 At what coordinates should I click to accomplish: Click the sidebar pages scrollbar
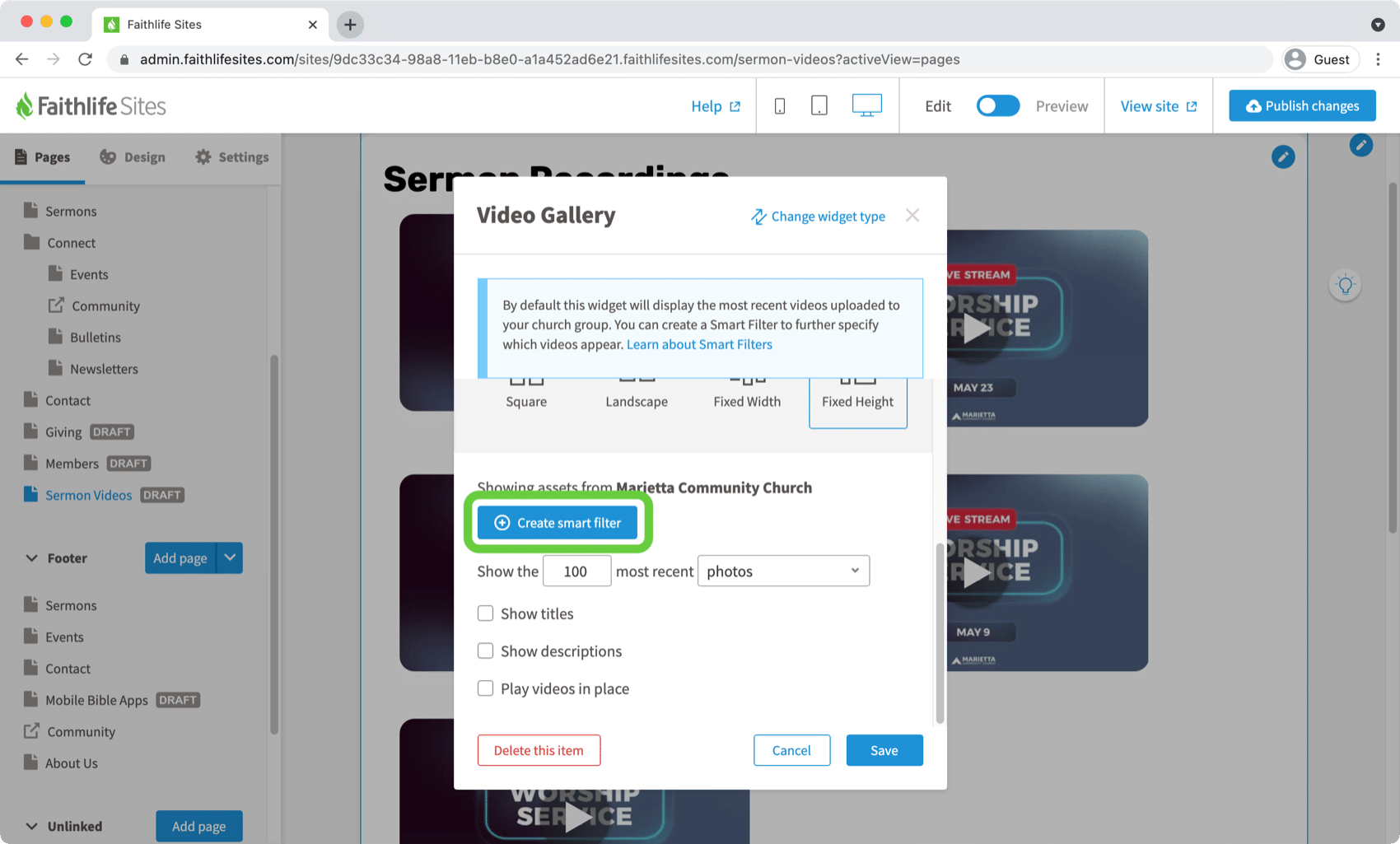[273, 543]
